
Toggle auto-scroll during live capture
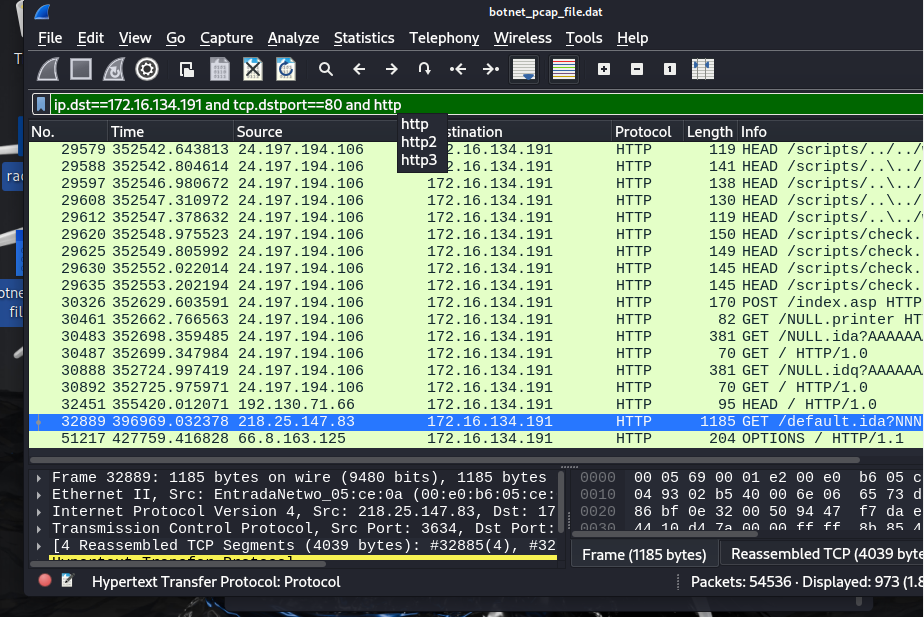coord(524,69)
